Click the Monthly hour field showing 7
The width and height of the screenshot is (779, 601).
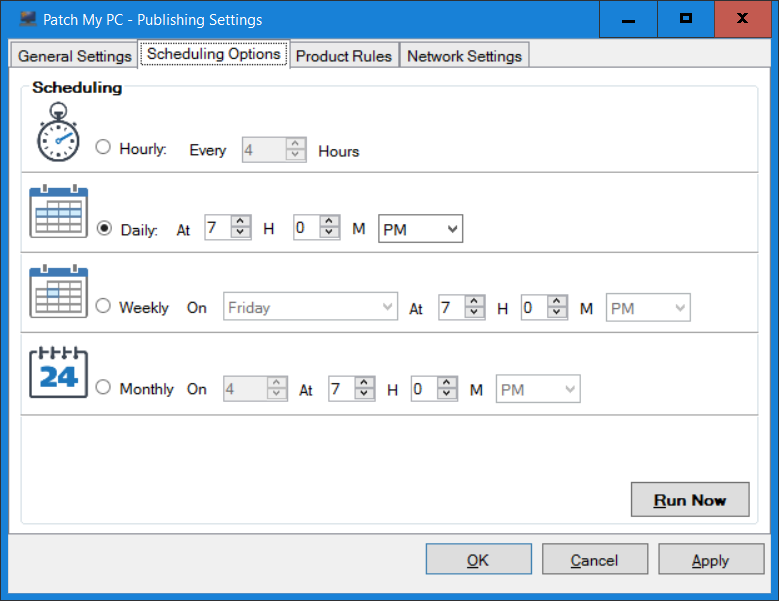click(x=341, y=388)
